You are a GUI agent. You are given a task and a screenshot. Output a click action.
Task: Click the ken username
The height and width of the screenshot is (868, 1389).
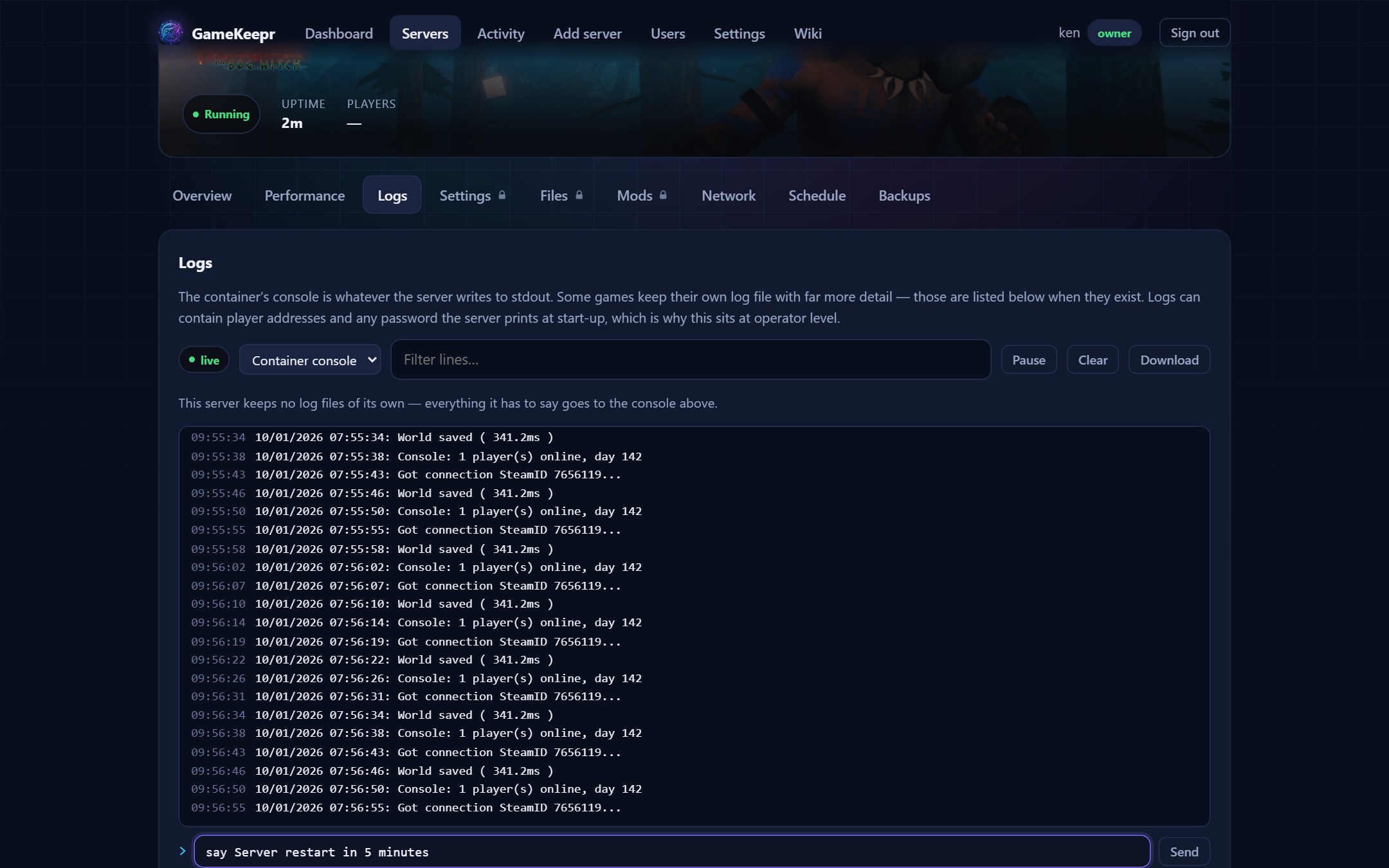1069,33
